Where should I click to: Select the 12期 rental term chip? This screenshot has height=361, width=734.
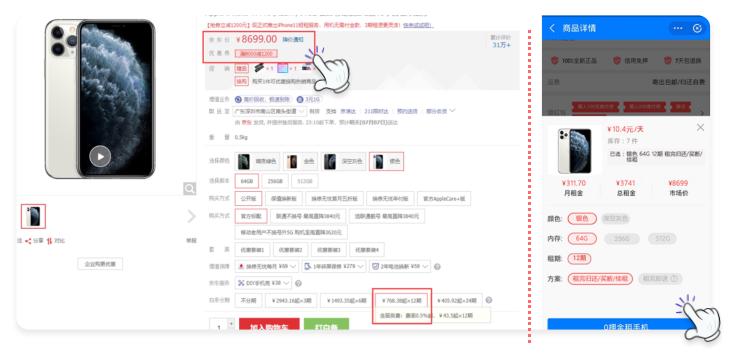580,258
